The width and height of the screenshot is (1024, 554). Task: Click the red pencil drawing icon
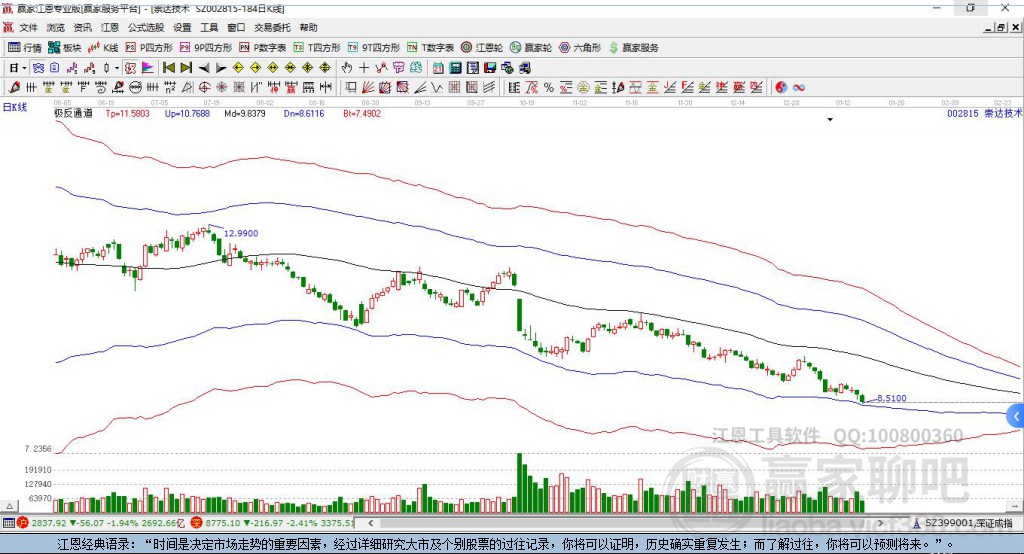[14, 88]
